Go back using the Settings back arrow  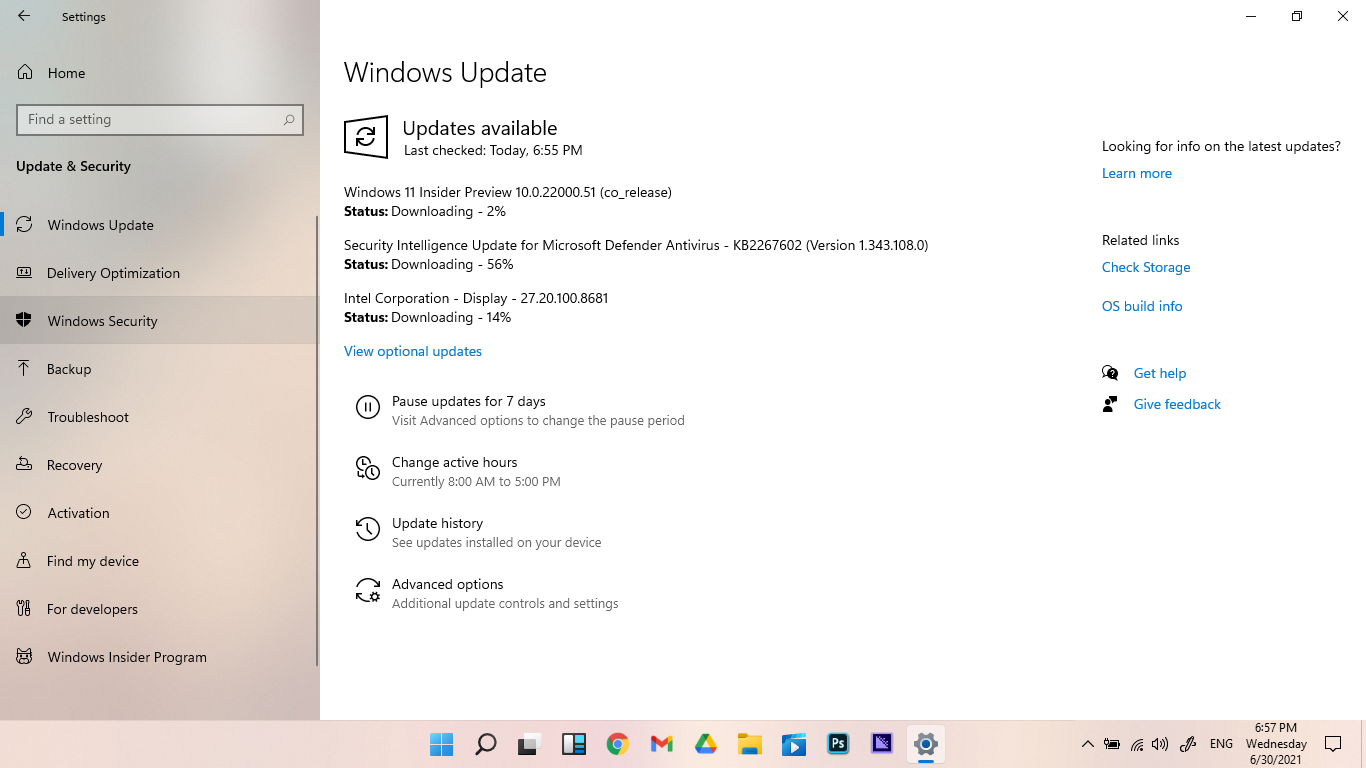tap(24, 16)
